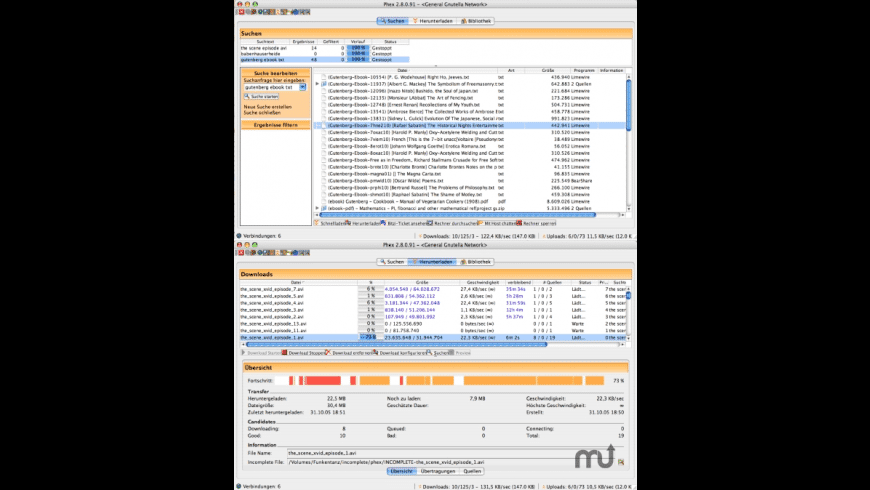This screenshot has width=870, height=490.
Task: Open Download konfigurieren for selected download
Action: (x=399, y=353)
